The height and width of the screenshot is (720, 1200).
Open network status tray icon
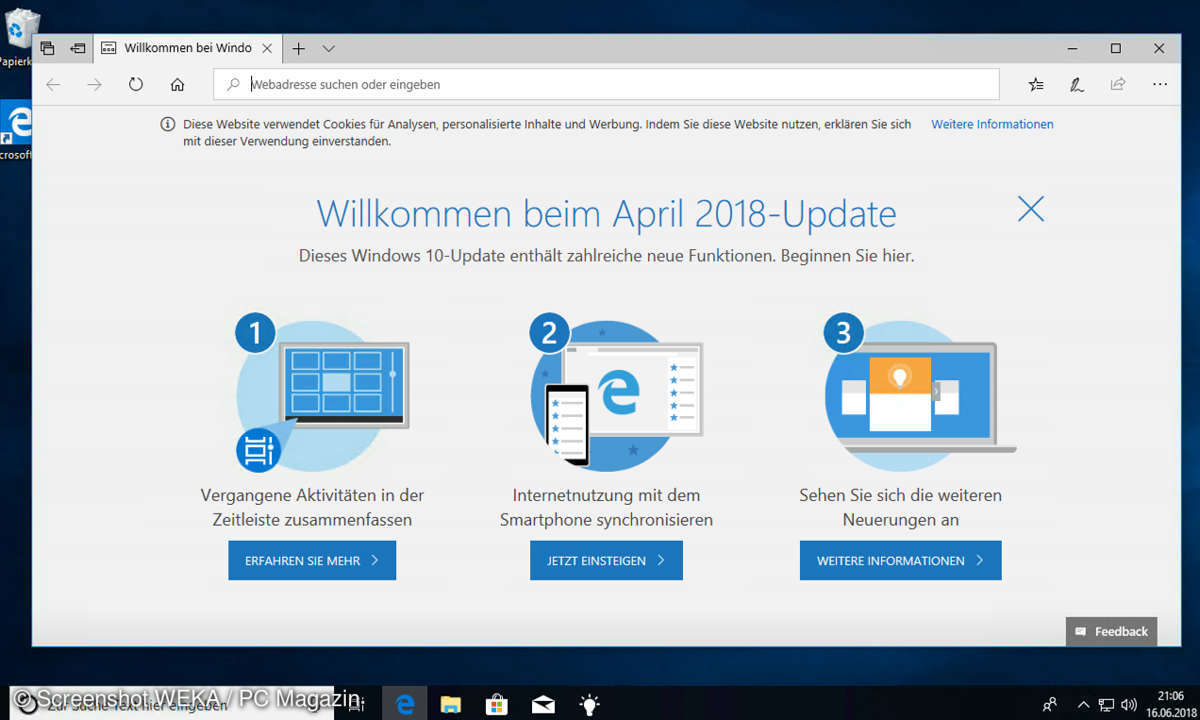coord(1106,704)
